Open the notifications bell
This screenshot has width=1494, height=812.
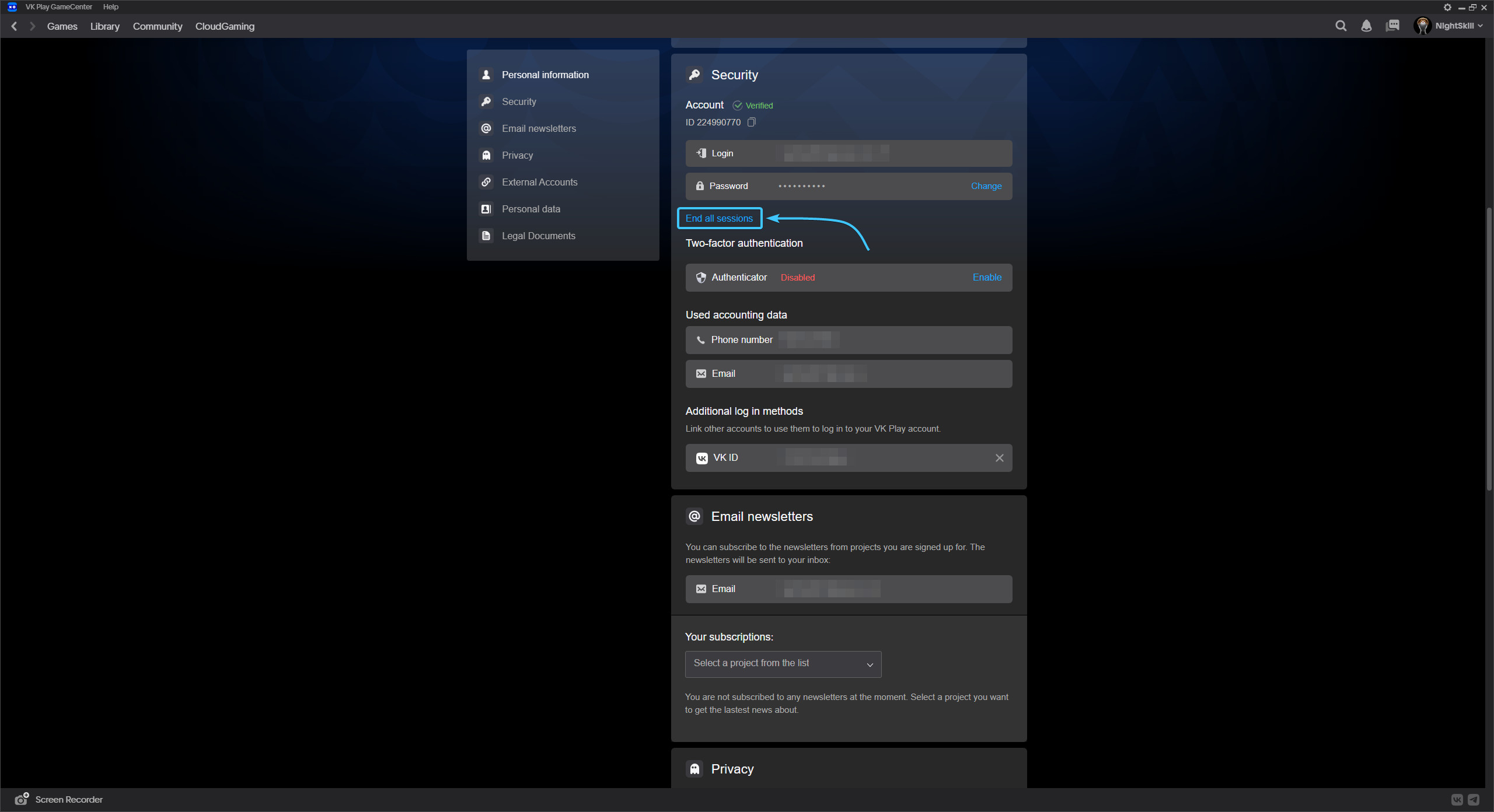pos(1366,26)
